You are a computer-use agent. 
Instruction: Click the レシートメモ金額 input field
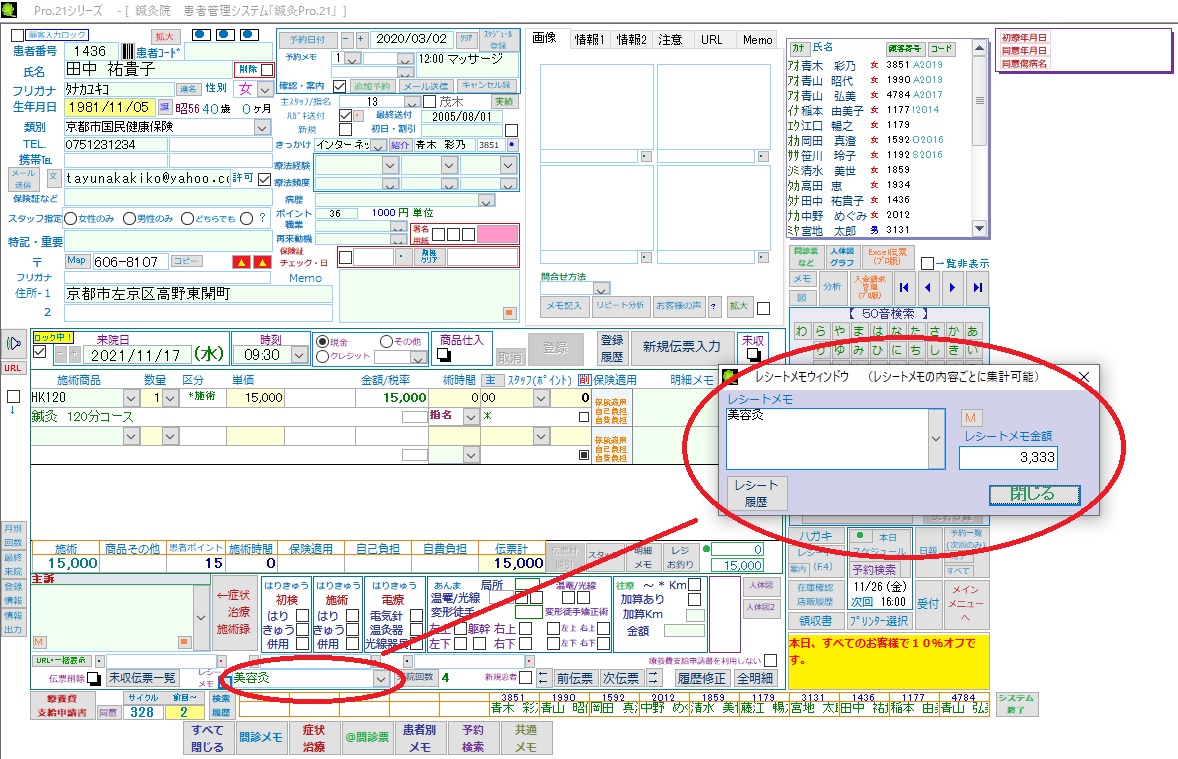tap(1008, 458)
